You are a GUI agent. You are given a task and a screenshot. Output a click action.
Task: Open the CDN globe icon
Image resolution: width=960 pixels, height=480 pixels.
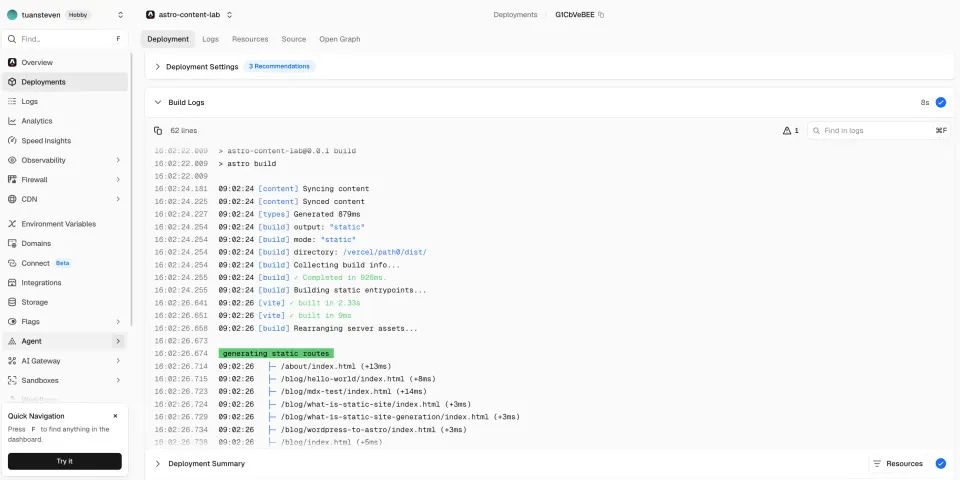[12, 200]
